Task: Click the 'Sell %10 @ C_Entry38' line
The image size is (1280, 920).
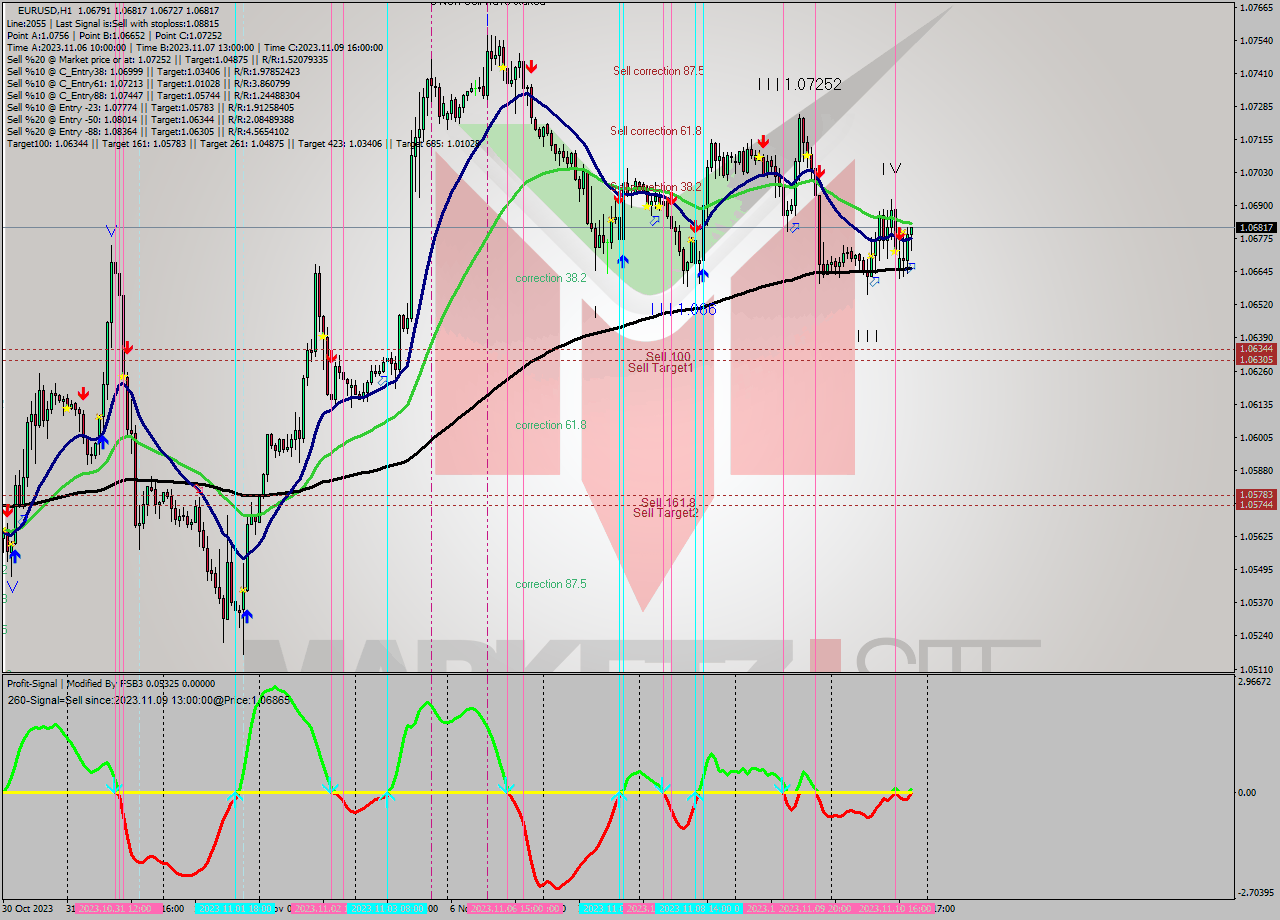Action: pyautogui.click(x=152, y=71)
